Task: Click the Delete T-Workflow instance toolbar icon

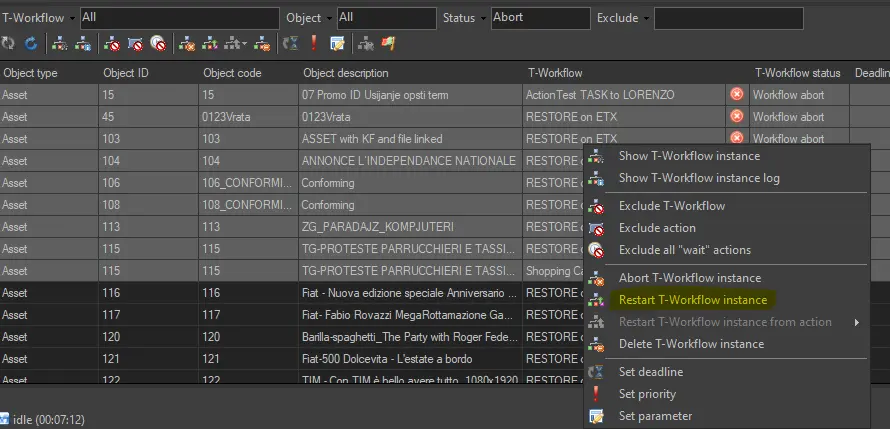Action: [261, 43]
